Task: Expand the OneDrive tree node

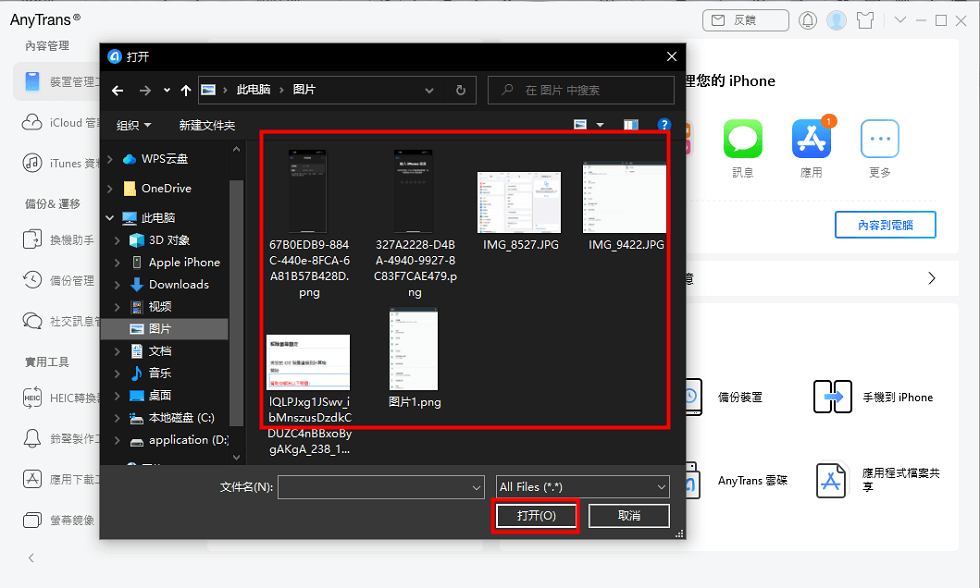Action: click(111, 188)
